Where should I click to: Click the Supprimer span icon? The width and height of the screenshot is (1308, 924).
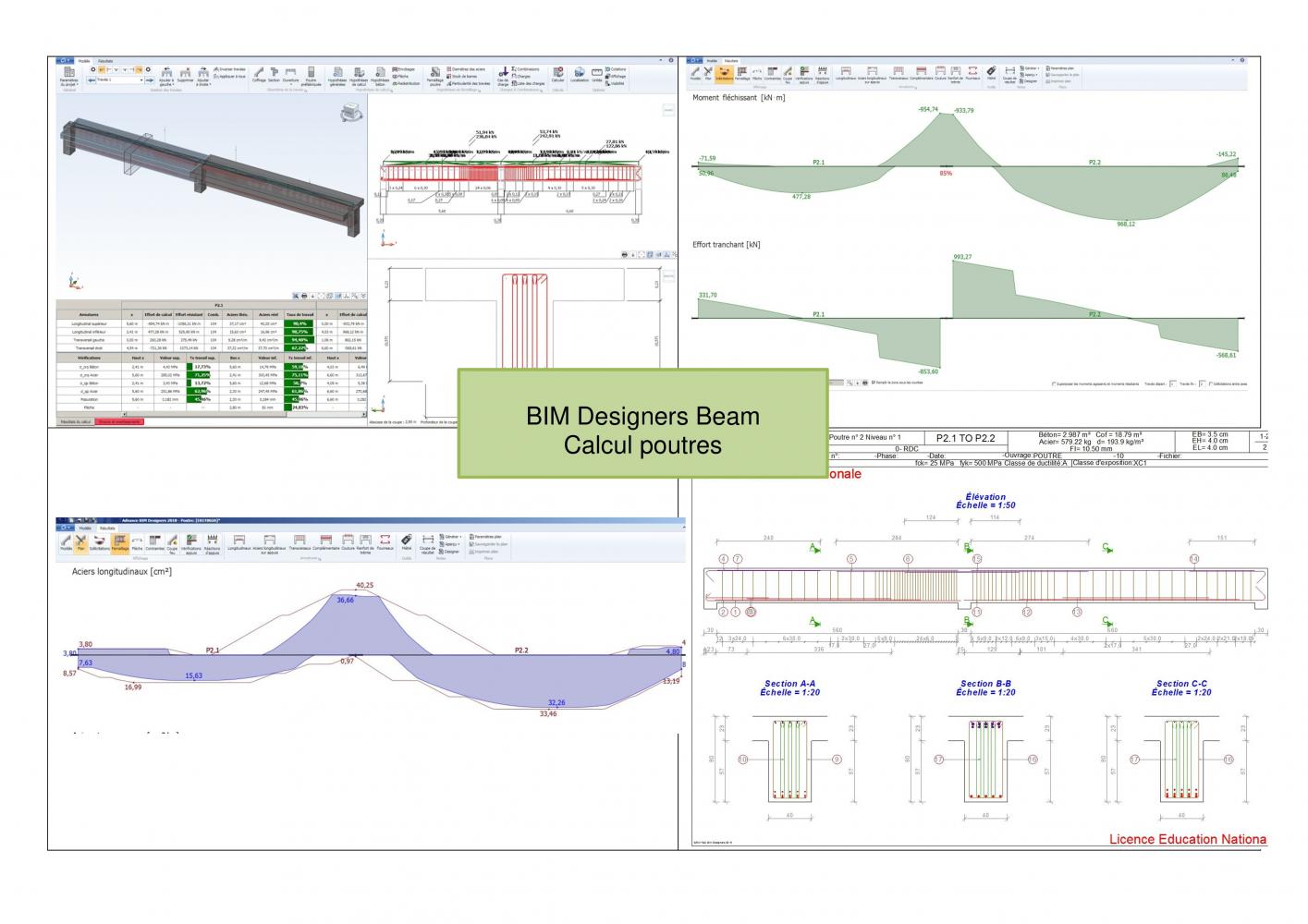(185, 74)
